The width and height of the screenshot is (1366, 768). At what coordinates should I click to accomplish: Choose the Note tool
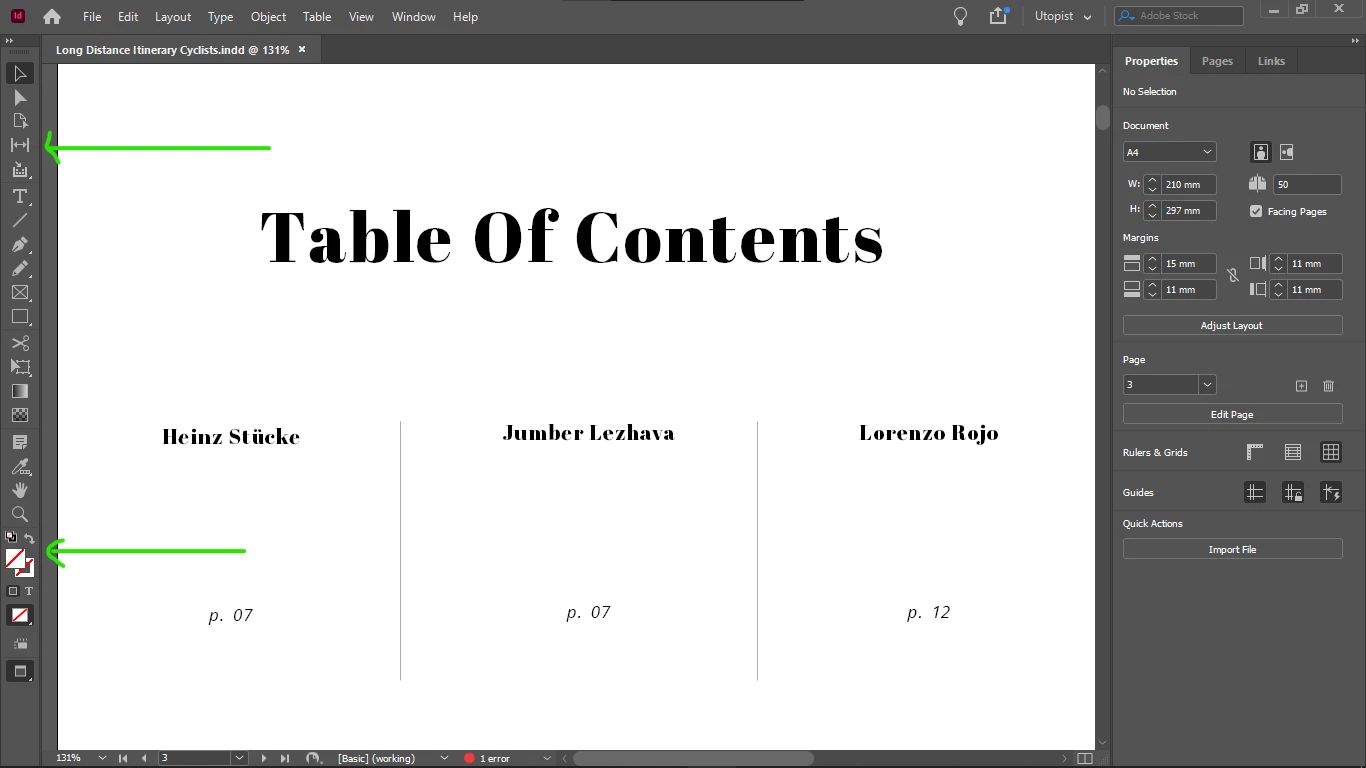click(x=20, y=441)
